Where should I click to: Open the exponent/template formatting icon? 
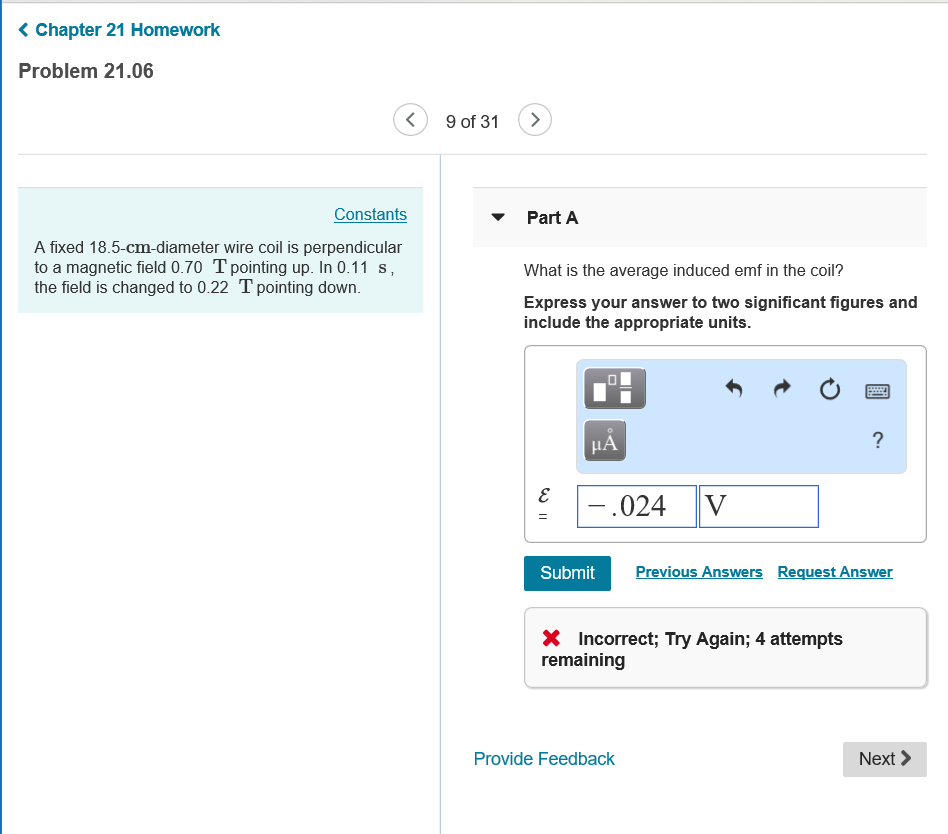tap(613, 388)
